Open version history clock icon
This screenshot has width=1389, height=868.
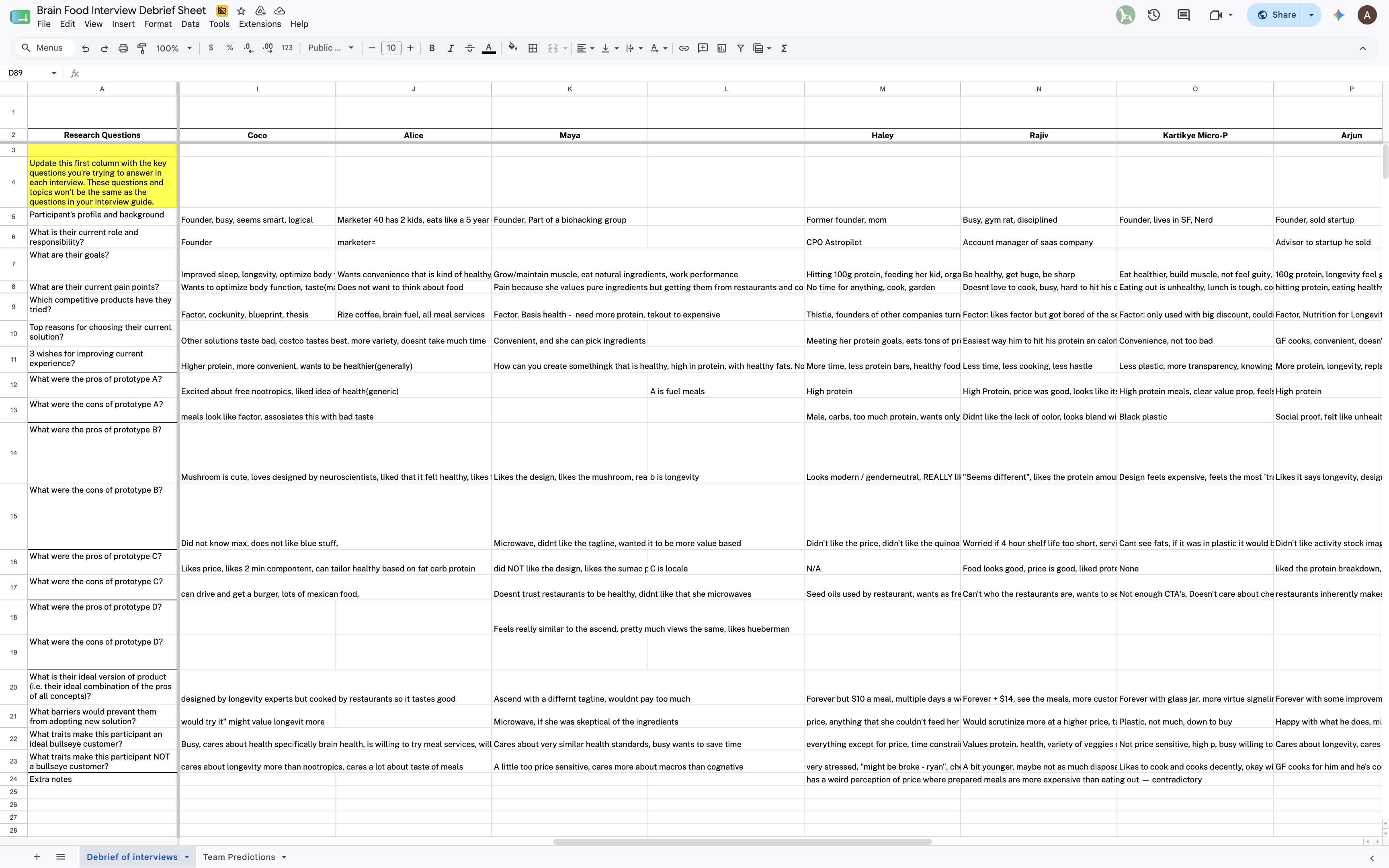pyautogui.click(x=1153, y=15)
